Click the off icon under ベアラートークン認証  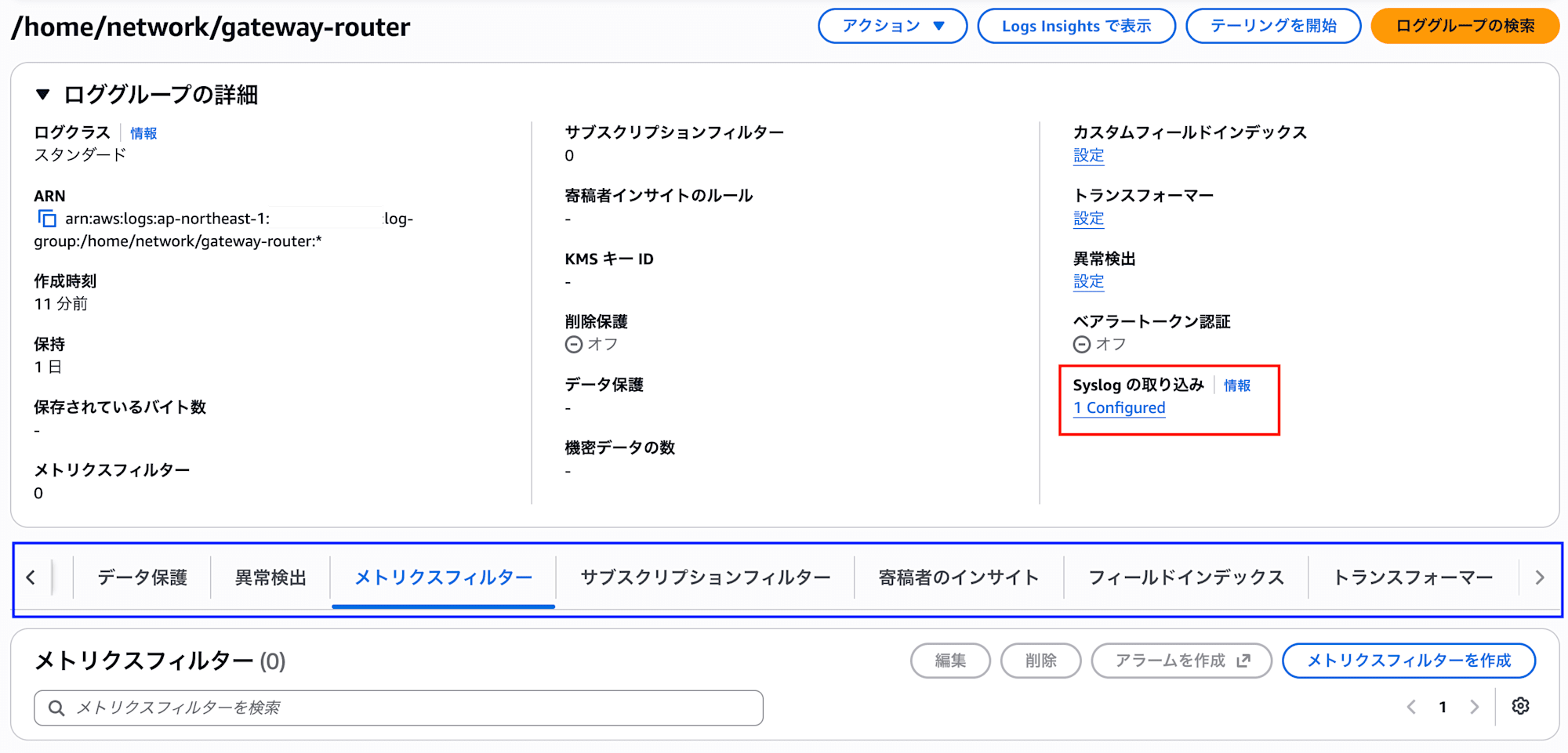tap(1082, 344)
